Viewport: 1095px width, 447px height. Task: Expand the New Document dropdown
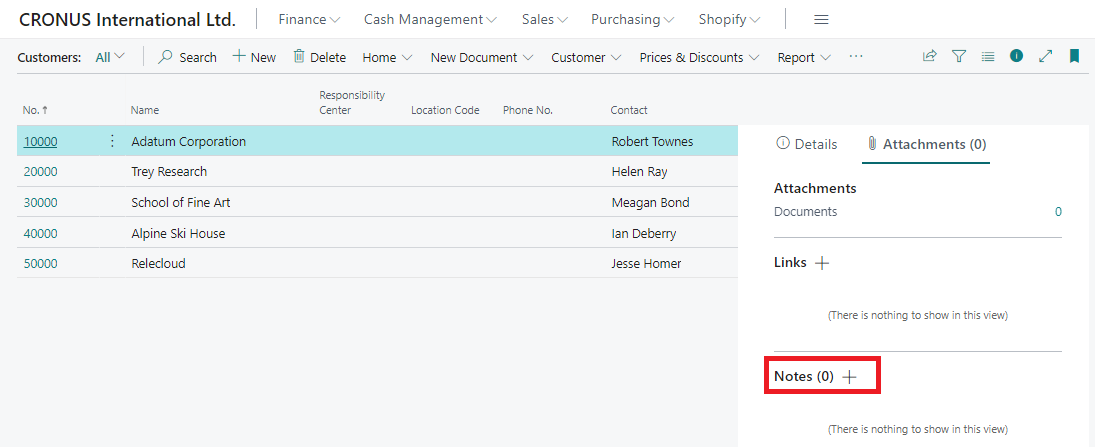[x=481, y=57]
